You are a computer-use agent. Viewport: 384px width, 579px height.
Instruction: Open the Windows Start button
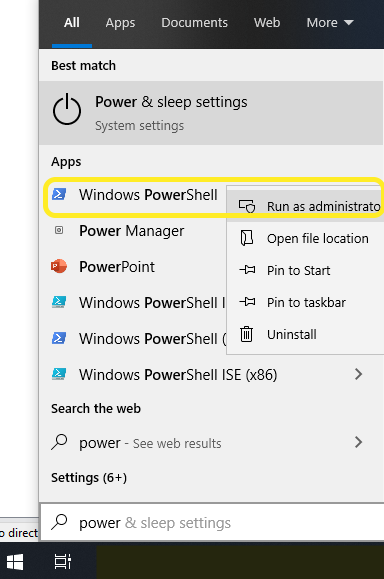[x=15, y=562]
